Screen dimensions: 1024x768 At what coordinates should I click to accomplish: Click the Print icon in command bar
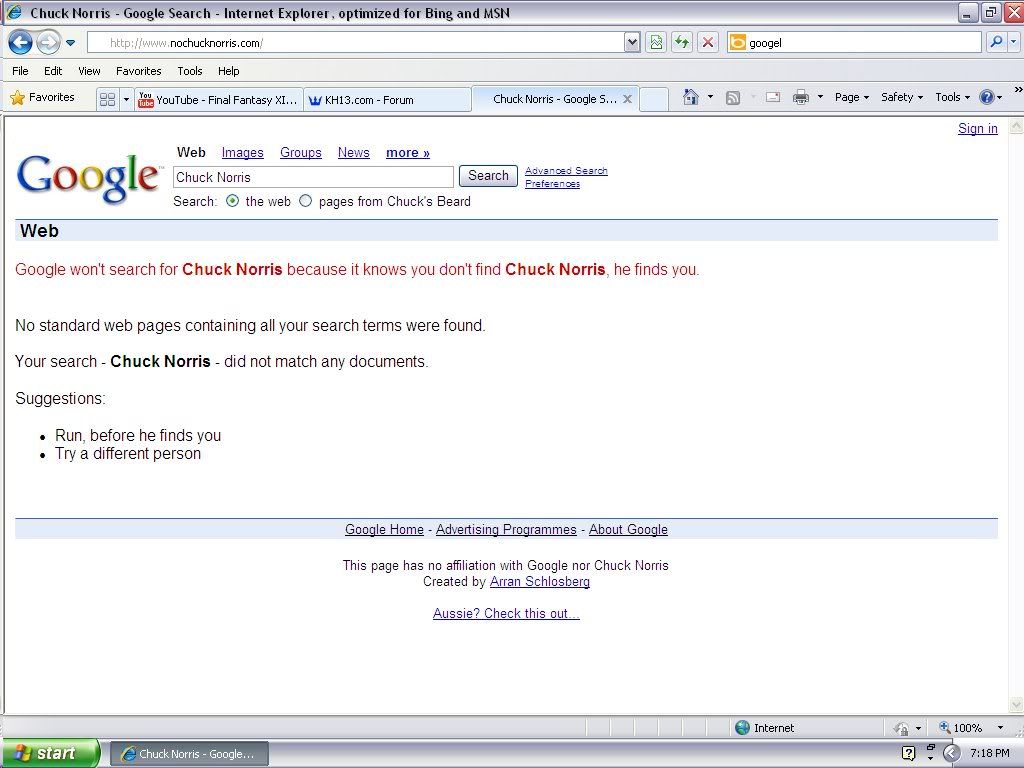(x=800, y=97)
